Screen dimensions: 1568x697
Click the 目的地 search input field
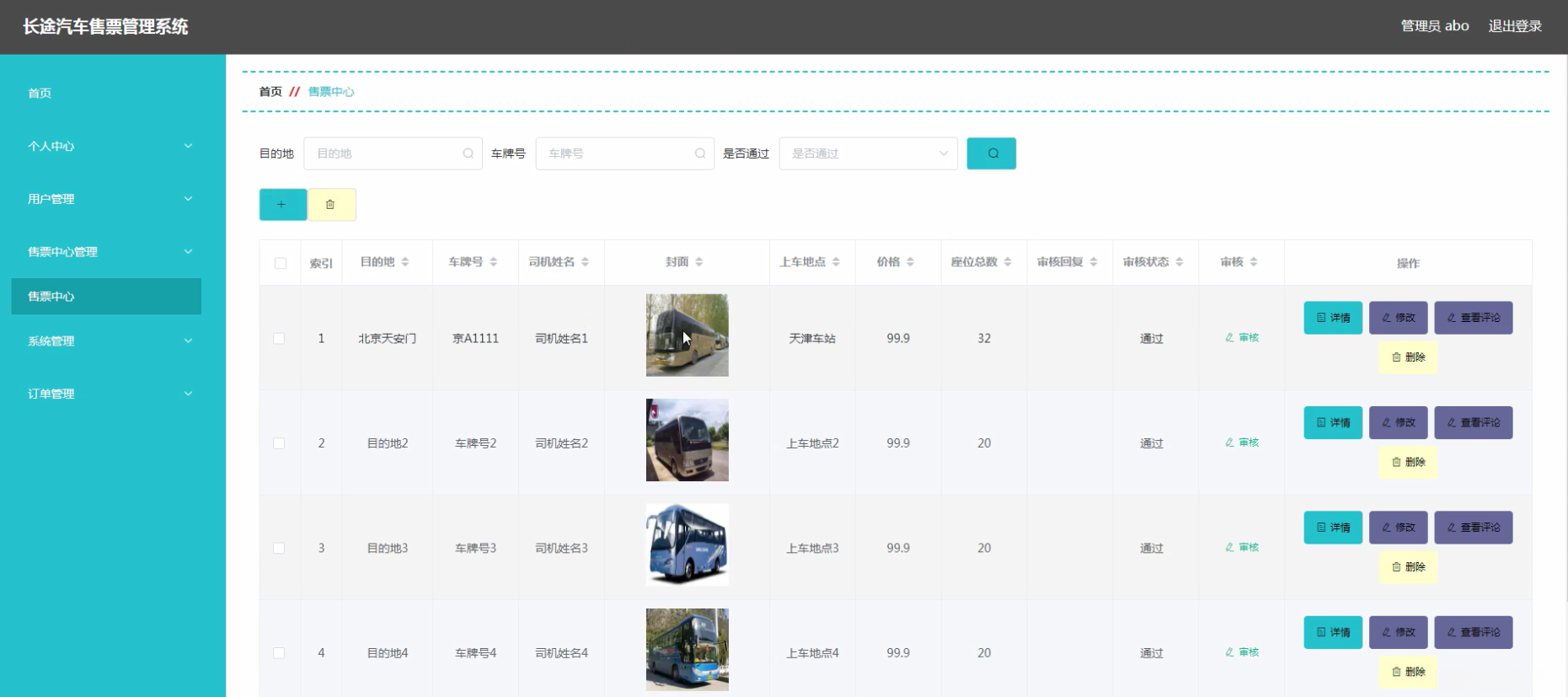386,153
